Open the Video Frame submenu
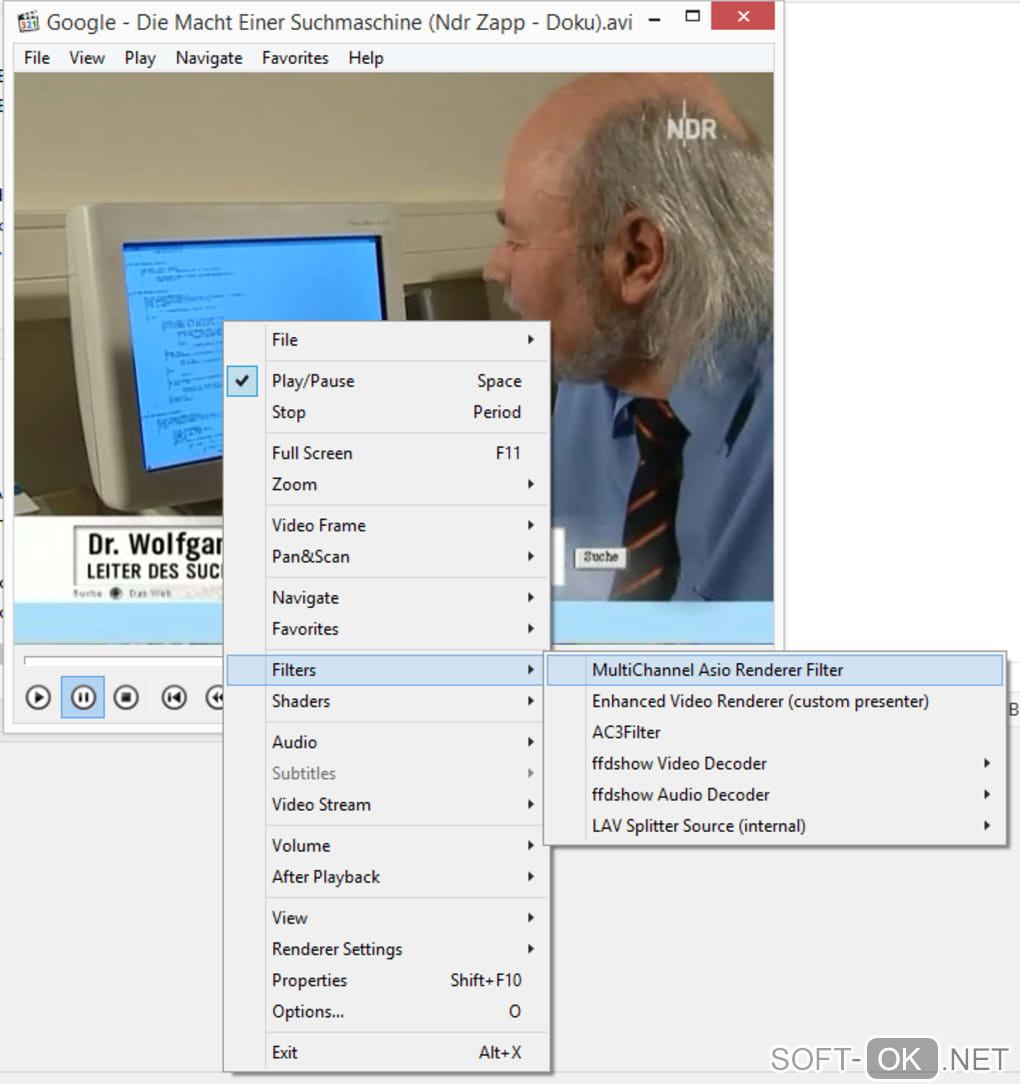This screenshot has width=1020, height=1084. 387,525
